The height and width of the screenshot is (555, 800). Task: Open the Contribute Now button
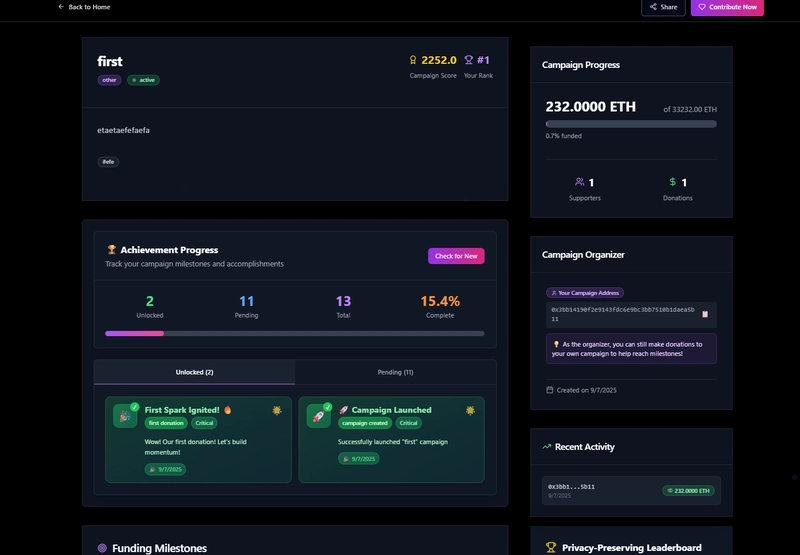(727, 7)
